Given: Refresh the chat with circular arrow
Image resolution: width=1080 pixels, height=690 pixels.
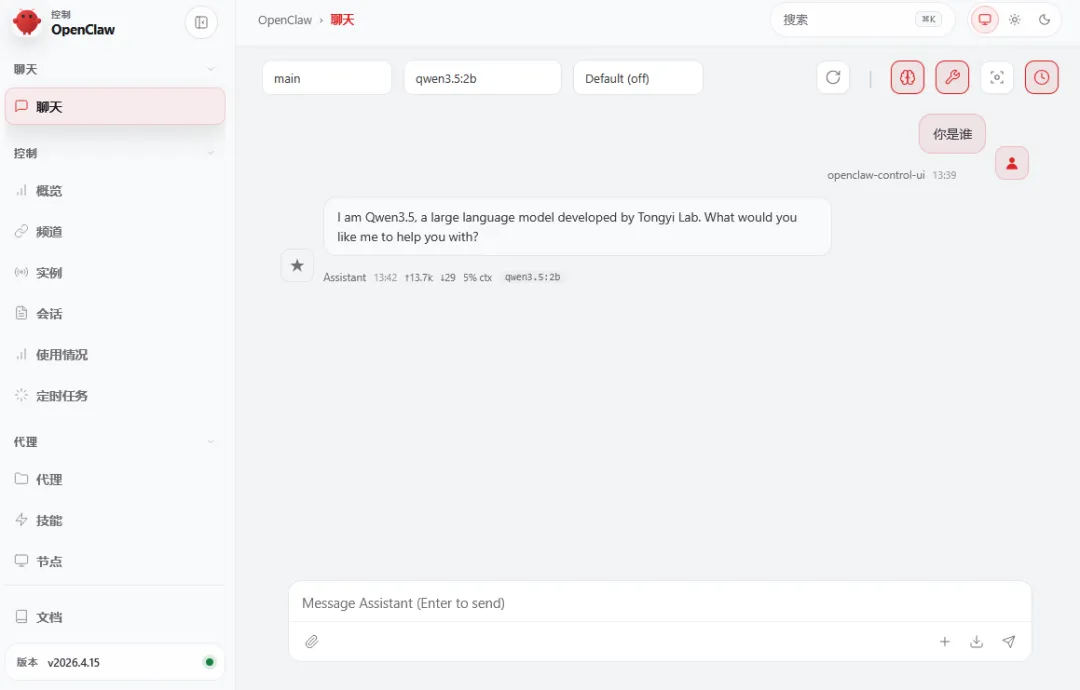Looking at the screenshot, I should 833,77.
